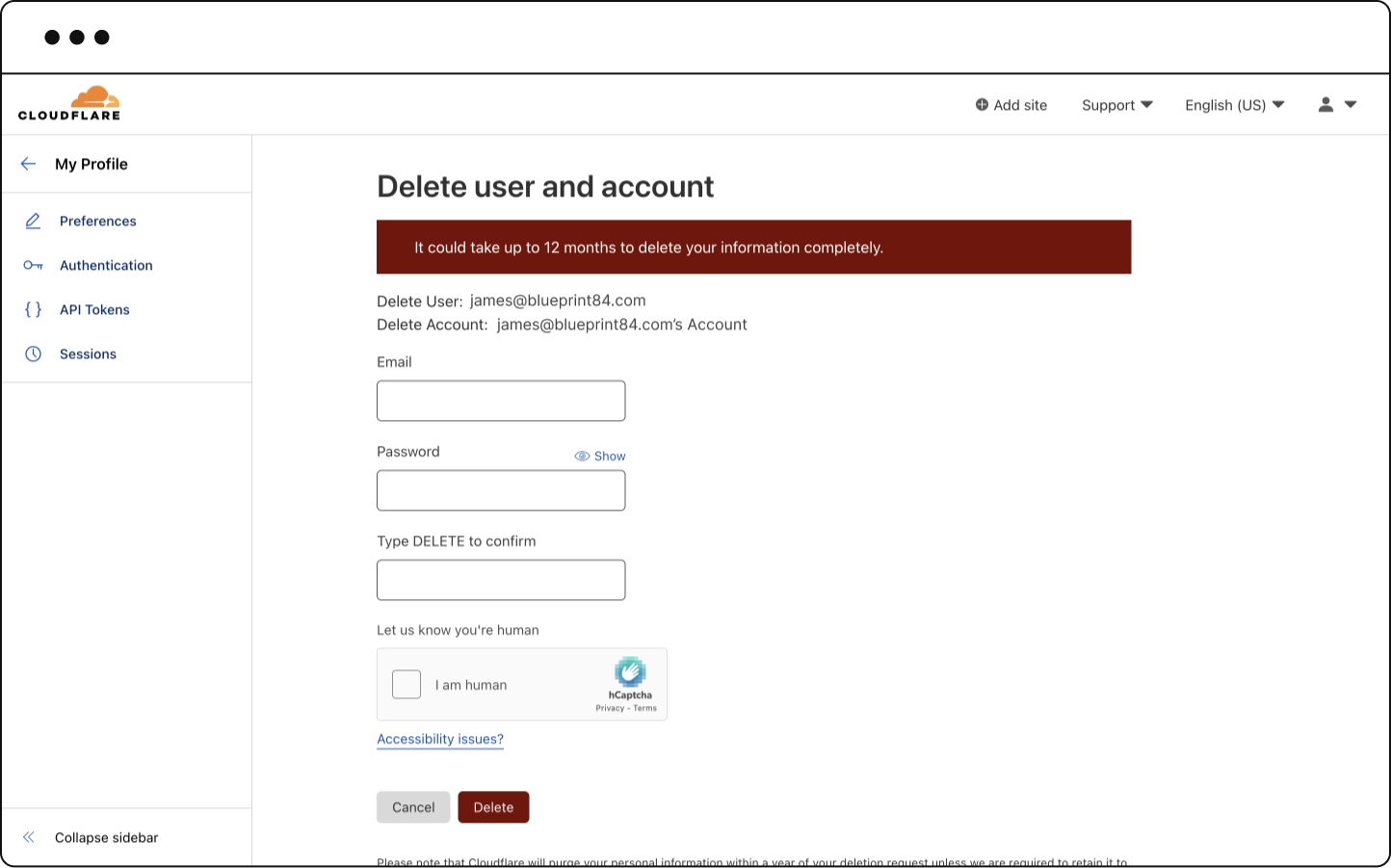Viewport: 1391px width, 868px height.
Task: Focus the Password input field
Action: (x=501, y=490)
